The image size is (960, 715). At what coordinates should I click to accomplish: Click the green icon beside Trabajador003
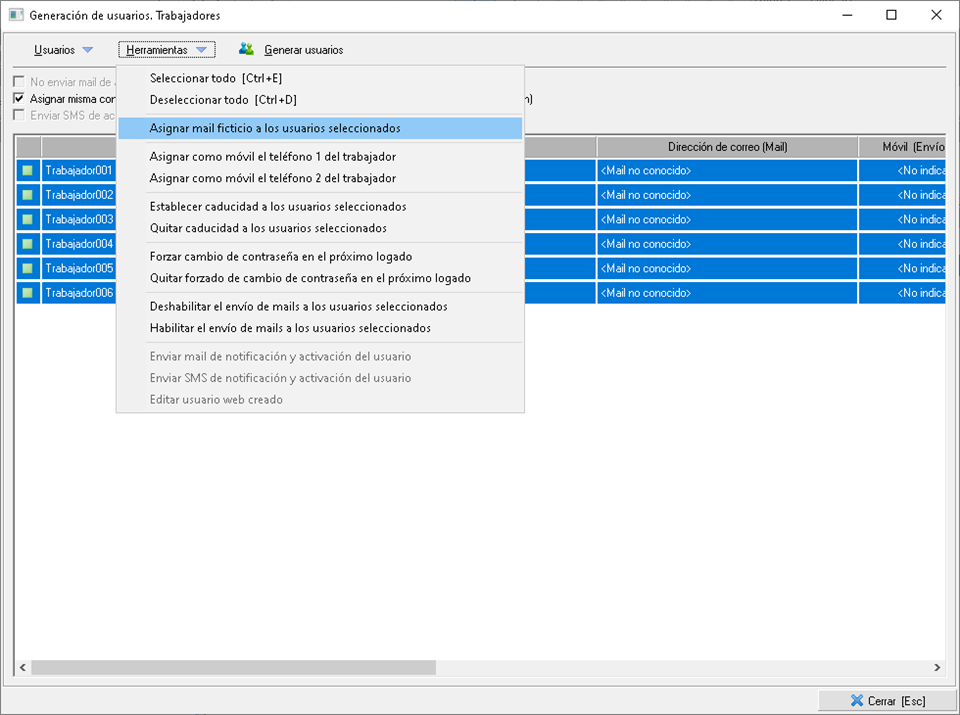28,219
